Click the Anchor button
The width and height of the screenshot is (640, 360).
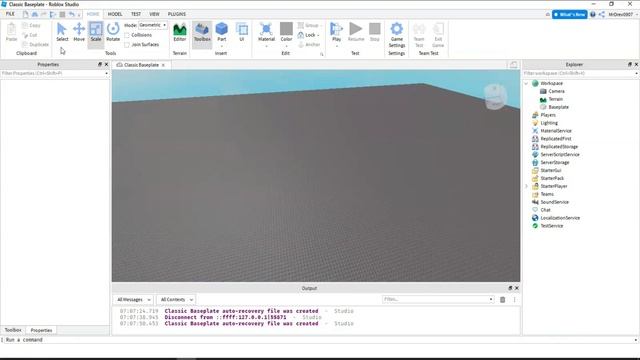point(309,44)
